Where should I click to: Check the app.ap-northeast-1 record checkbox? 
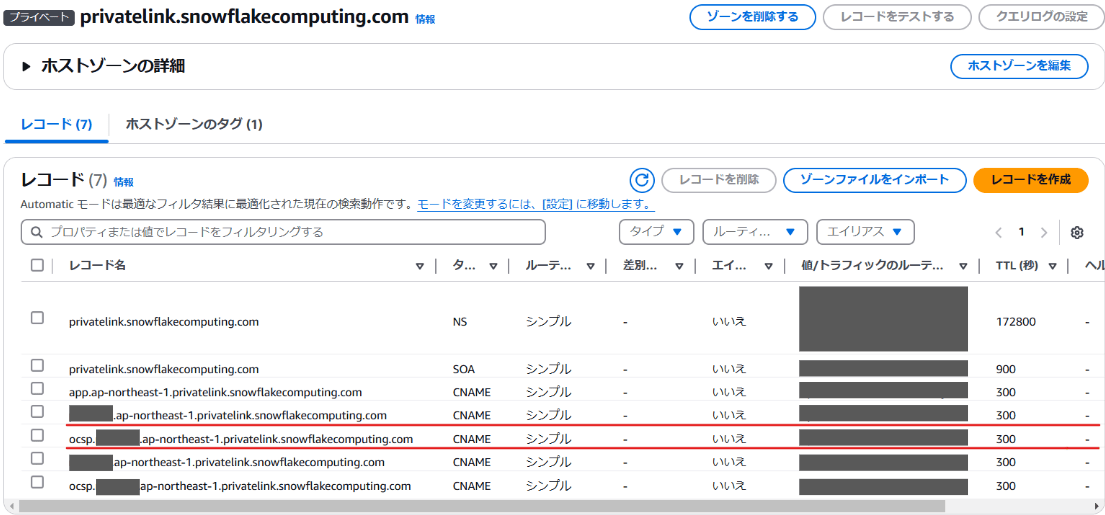pyautogui.click(x=37, y=388)
